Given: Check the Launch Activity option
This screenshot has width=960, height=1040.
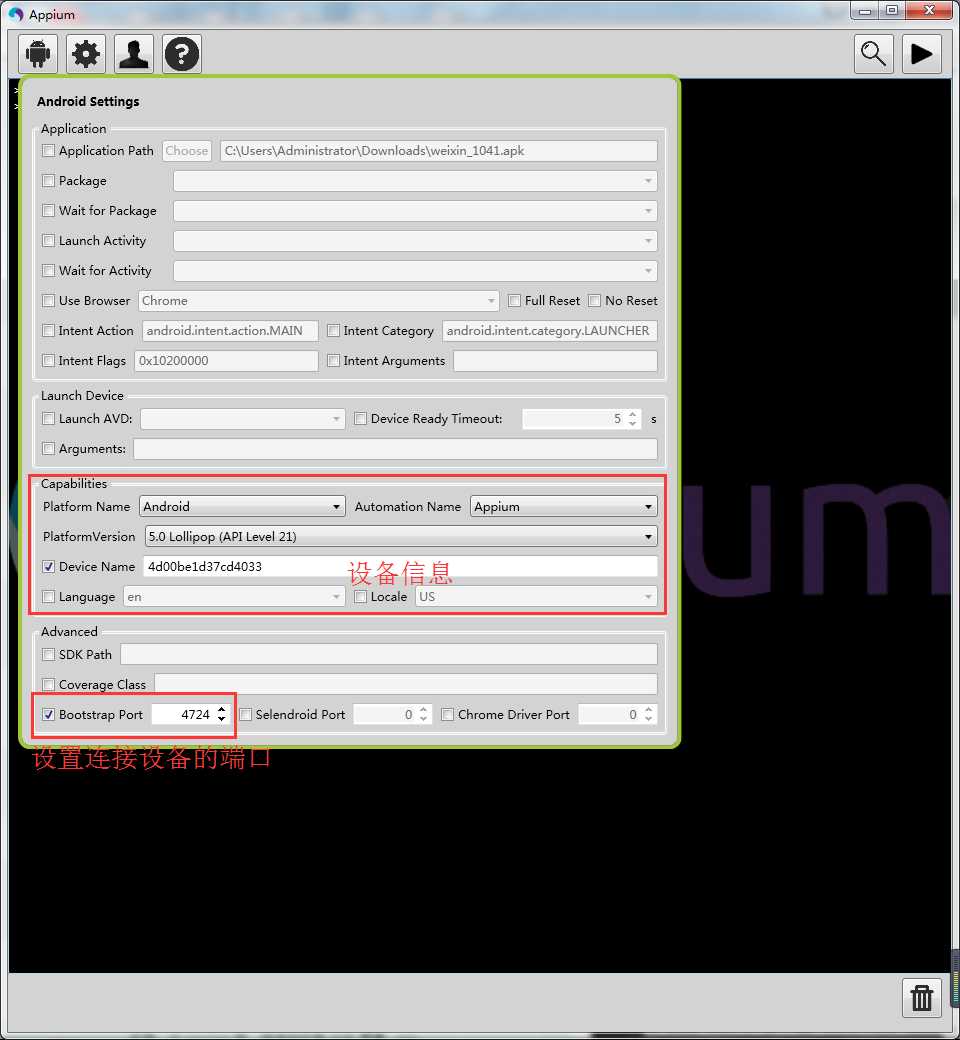Looking at the screenshot, I should click(x=48, y=240).
